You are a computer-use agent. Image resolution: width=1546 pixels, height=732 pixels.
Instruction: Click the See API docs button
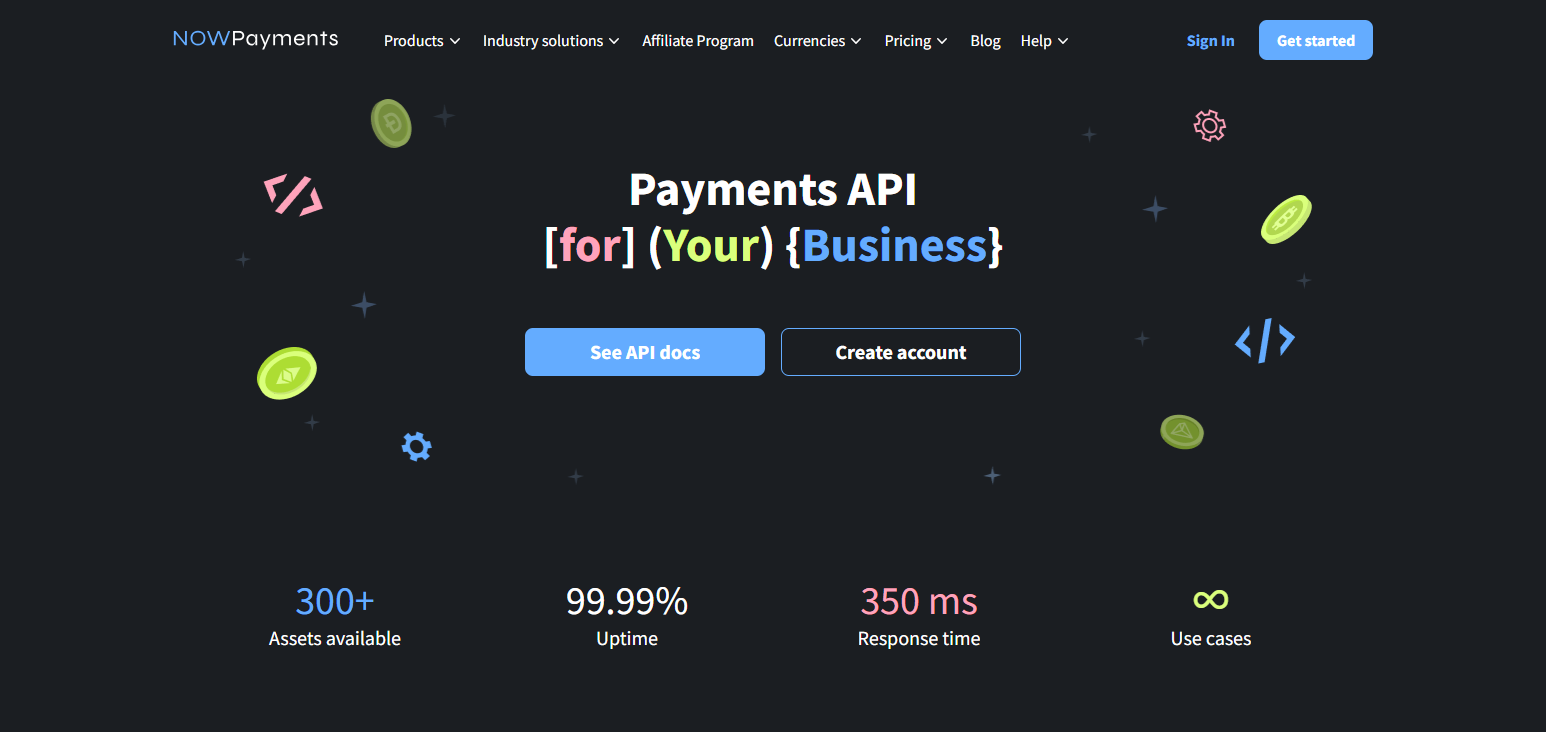pyautogui.click(x=645, y=352)
